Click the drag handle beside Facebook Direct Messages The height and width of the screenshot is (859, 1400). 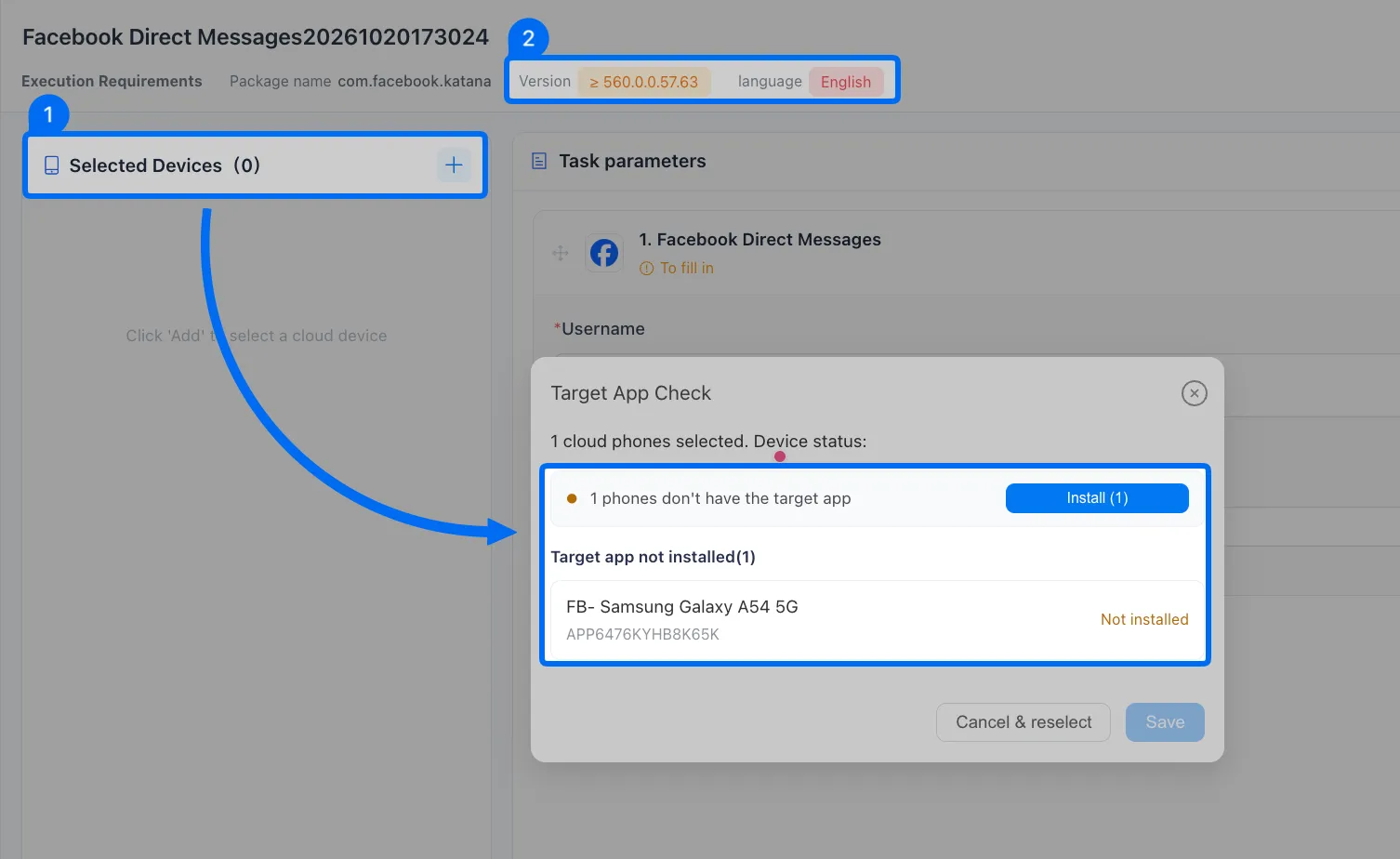tap(561, 253)
